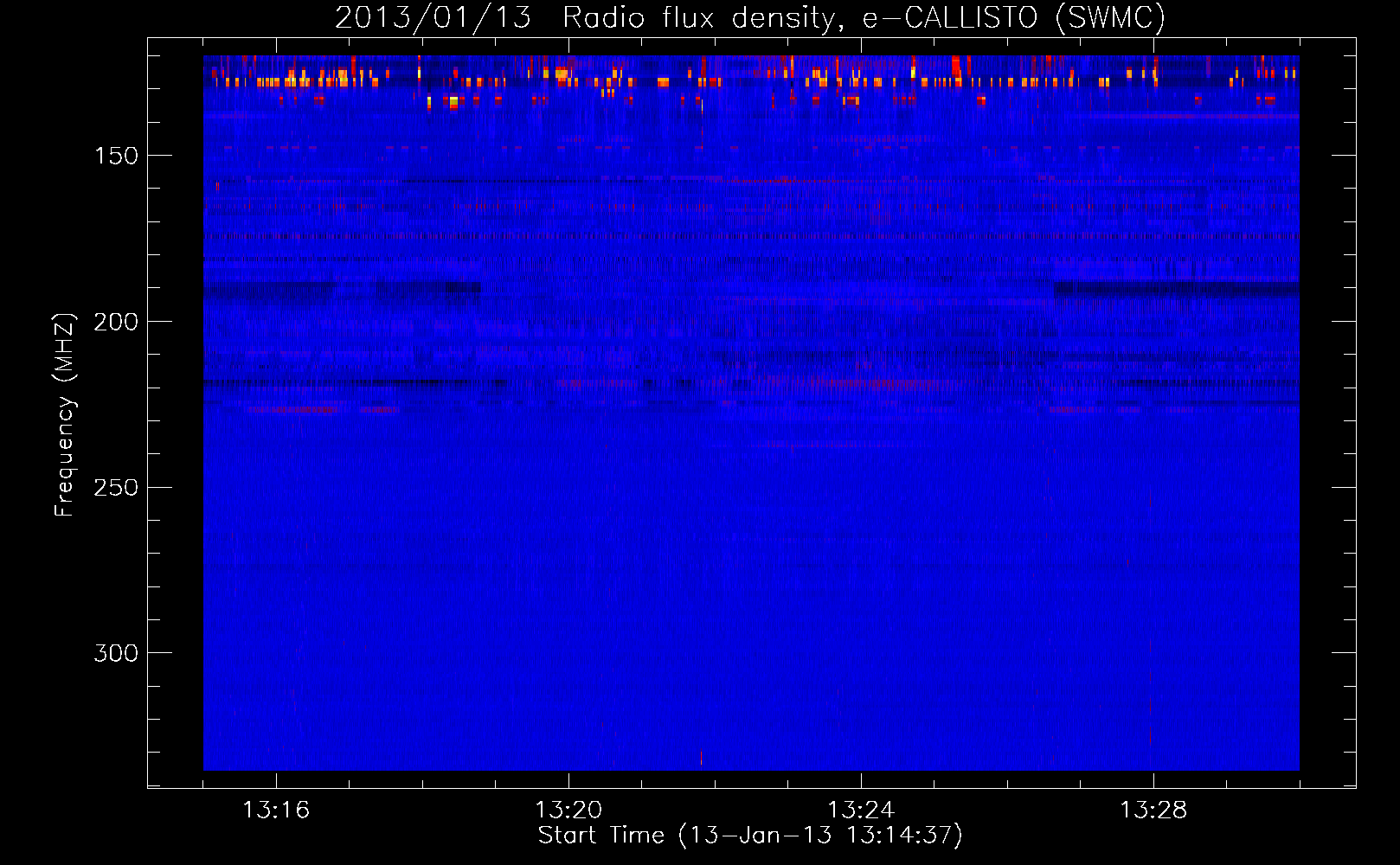Pick the 250 frequency tick label
Screen dimensions: 1400x865
click(116, 488)
